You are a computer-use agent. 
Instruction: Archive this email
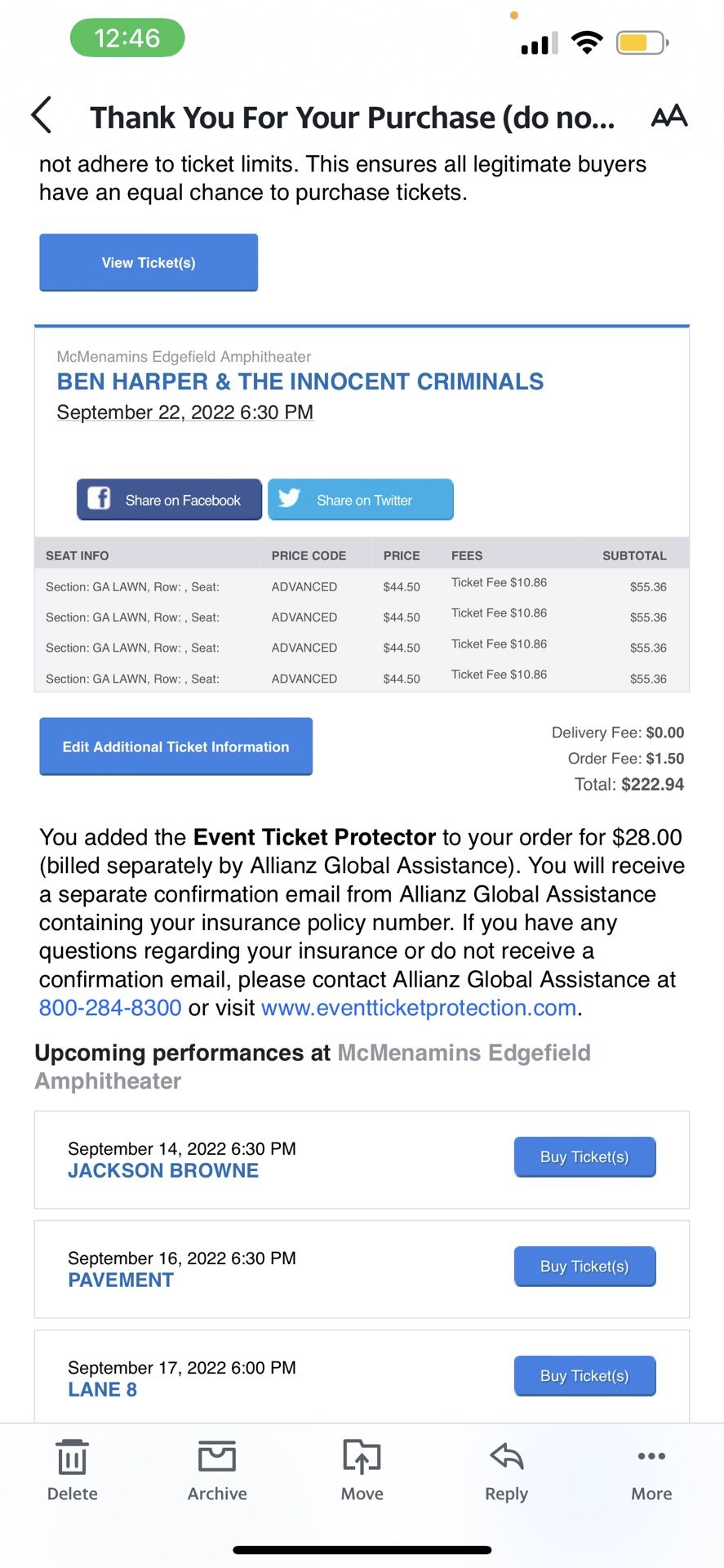pyautogui.click(x=217, y=1471)
